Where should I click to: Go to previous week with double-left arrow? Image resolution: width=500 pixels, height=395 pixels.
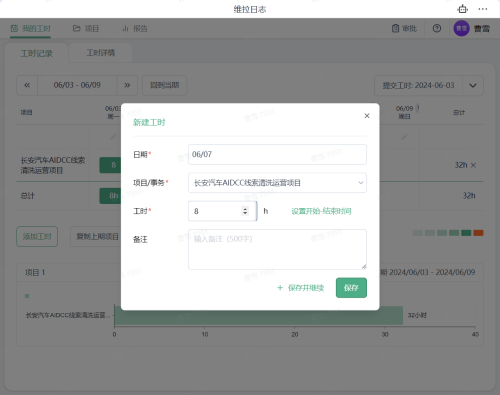(x=27, y=85)
